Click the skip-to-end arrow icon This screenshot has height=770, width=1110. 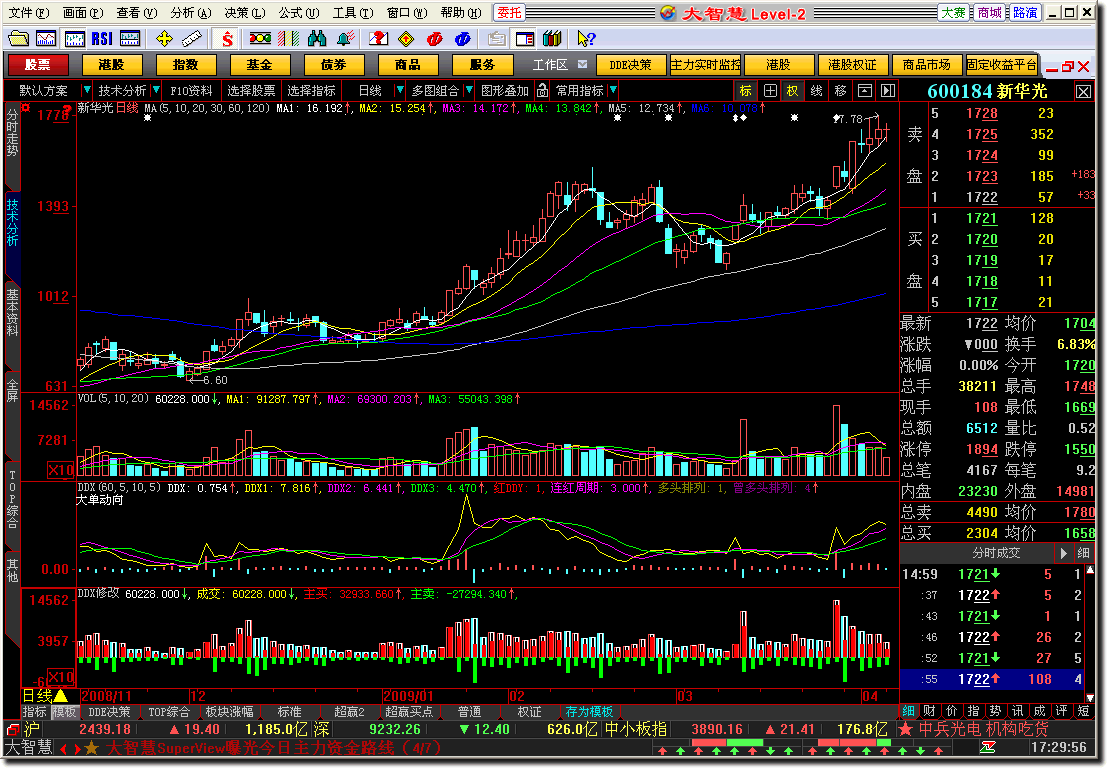[x=888, y=91]
